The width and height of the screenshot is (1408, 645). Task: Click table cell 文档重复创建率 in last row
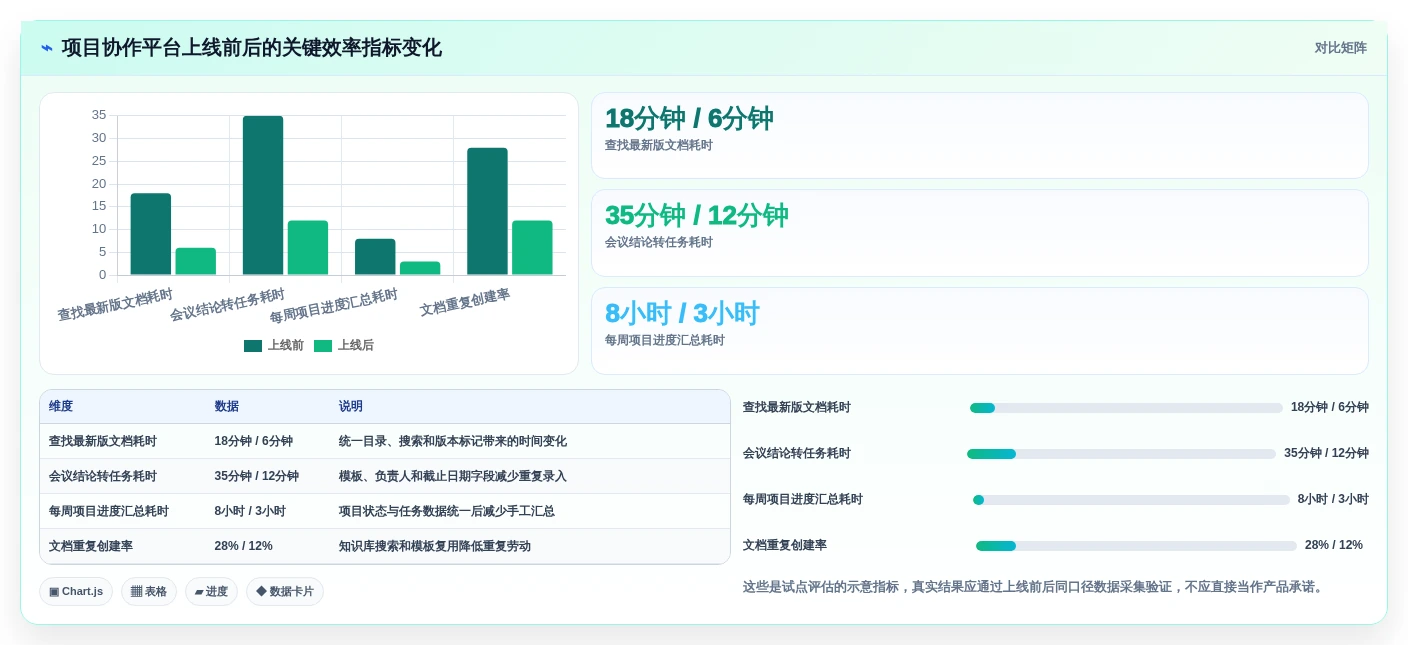click(x=91, y=547)
